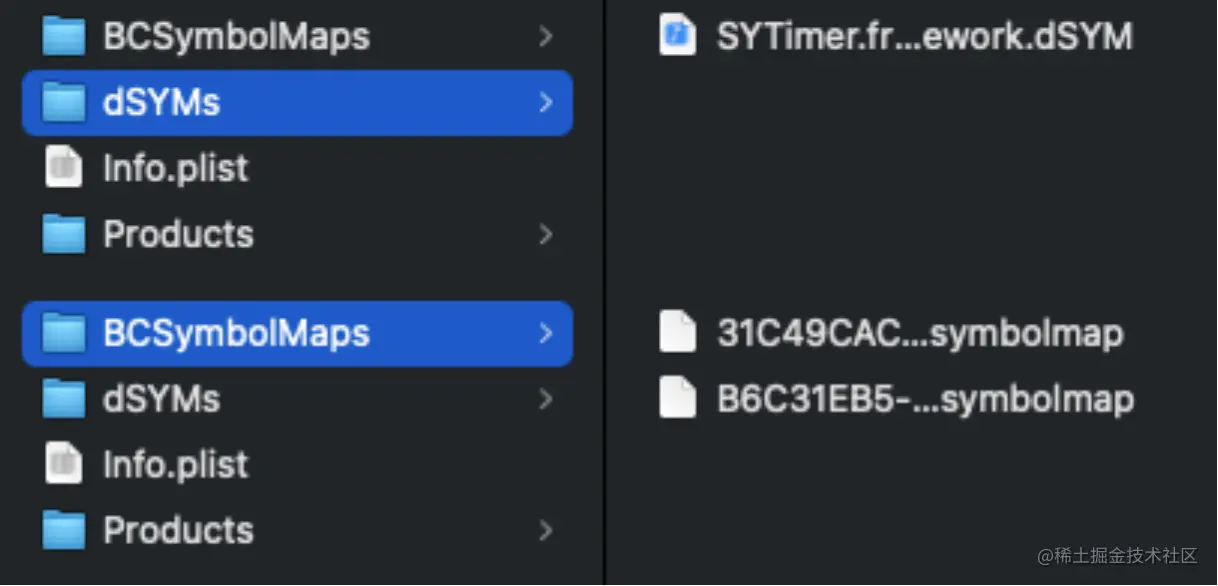The image size is (1218, 586).
Task: Click Info.plist file icon beneath highlighted dSYMs
Action: (x=64, y=168)
